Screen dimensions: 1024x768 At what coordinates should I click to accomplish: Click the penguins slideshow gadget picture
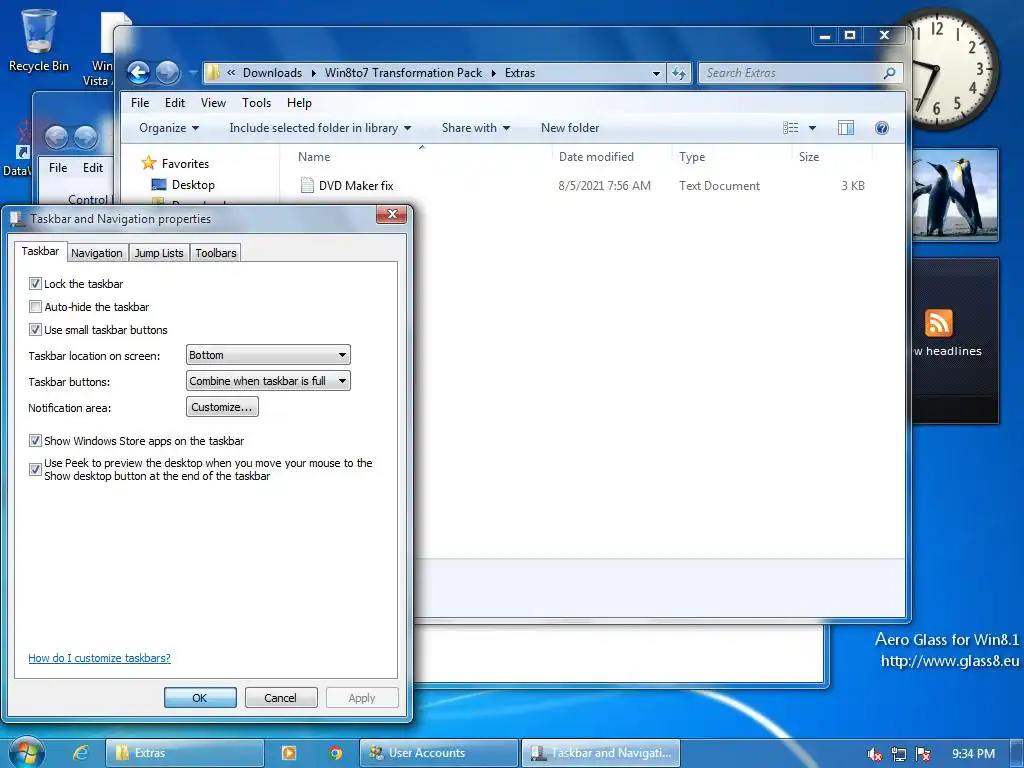(955, 195)
